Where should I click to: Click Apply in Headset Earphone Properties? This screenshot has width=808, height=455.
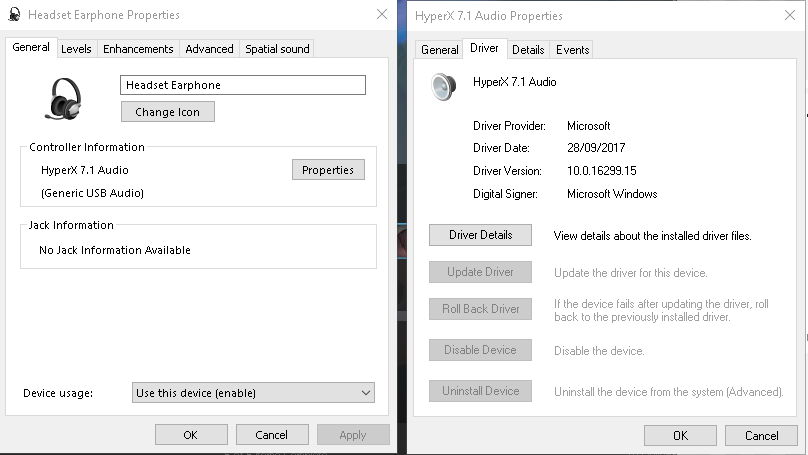(353, 435)
